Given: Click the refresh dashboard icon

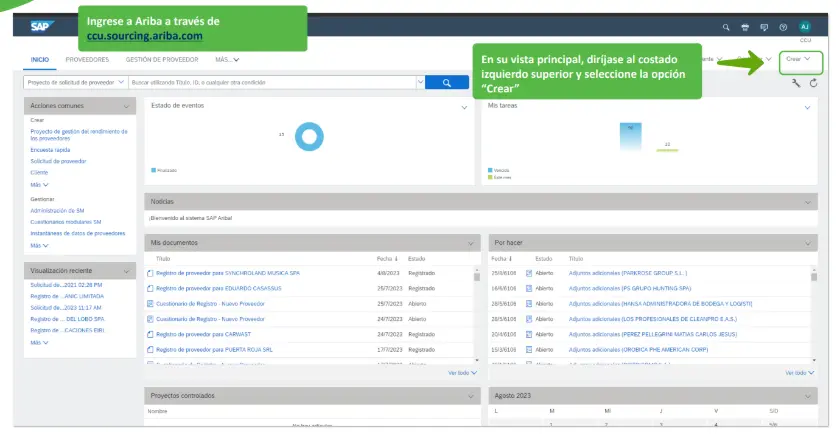Looking at the screenshot, I should tap(813, 83).
